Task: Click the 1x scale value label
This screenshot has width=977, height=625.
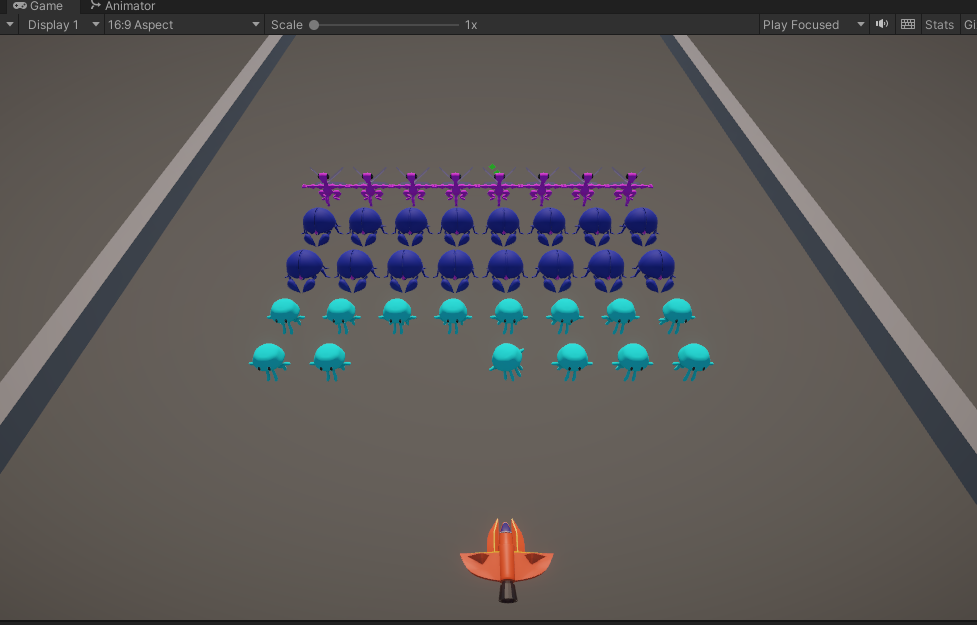Action: coord(471,25)
